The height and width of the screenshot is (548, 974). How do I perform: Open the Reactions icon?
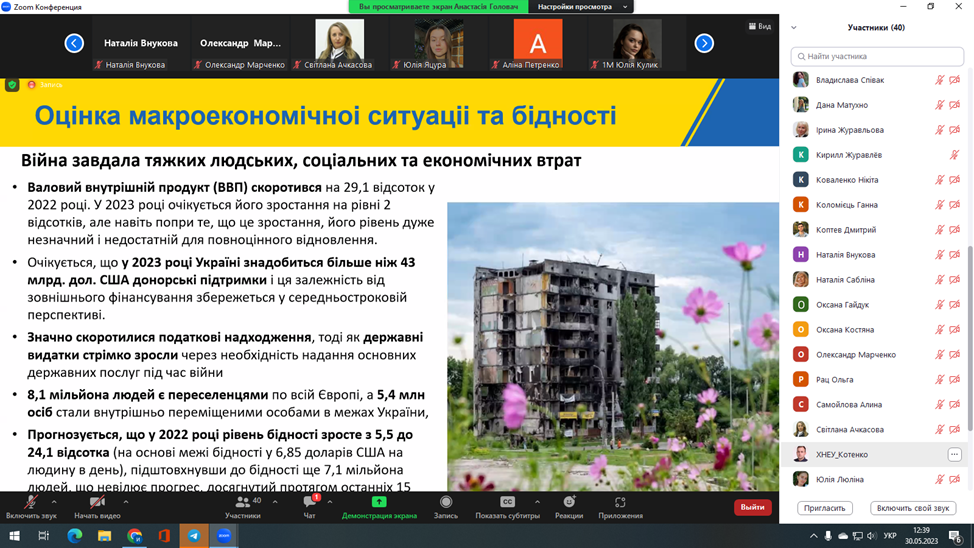tap(569, 502)
